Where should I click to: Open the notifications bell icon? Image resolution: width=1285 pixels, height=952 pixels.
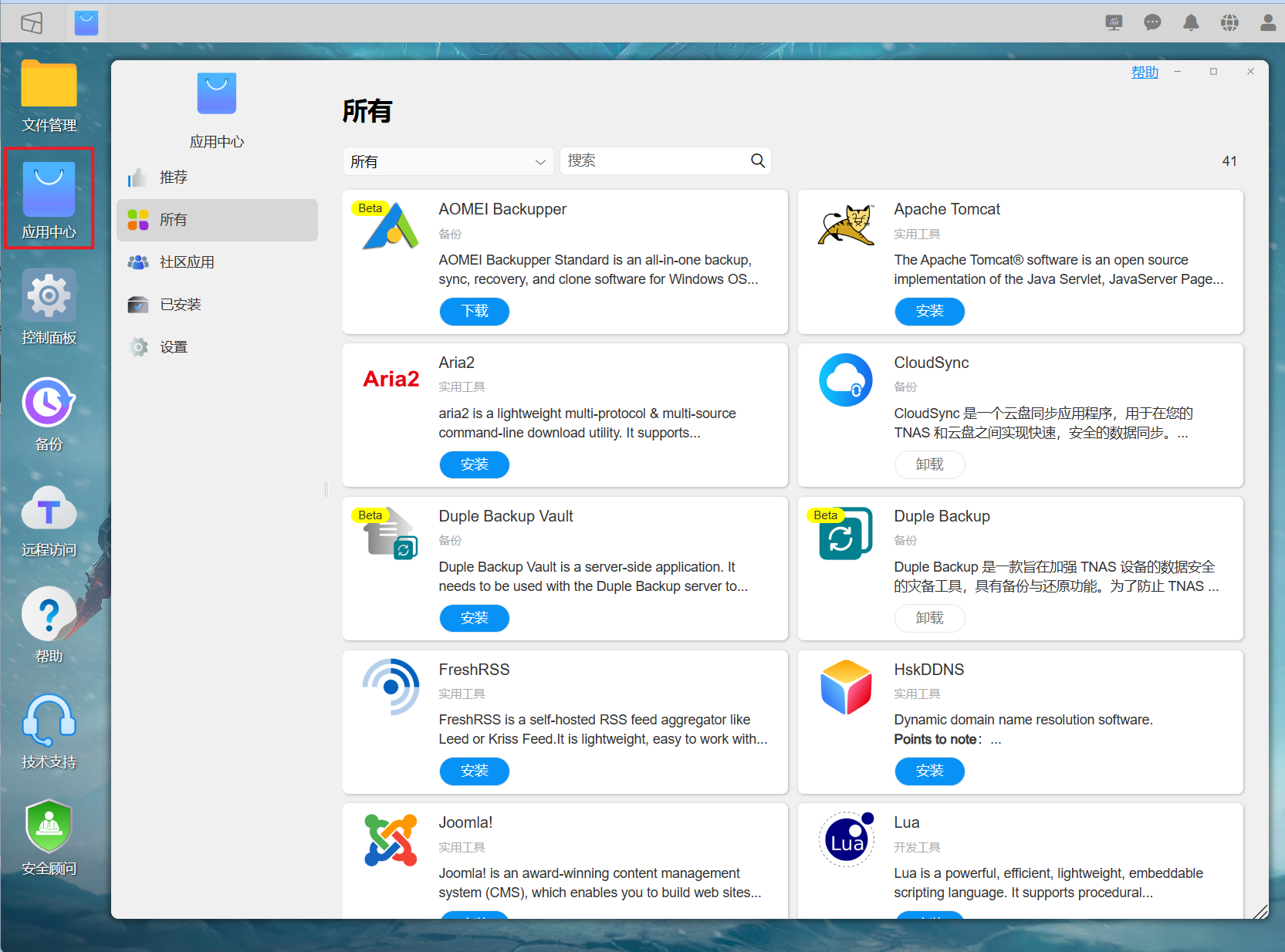[1191, 22]
